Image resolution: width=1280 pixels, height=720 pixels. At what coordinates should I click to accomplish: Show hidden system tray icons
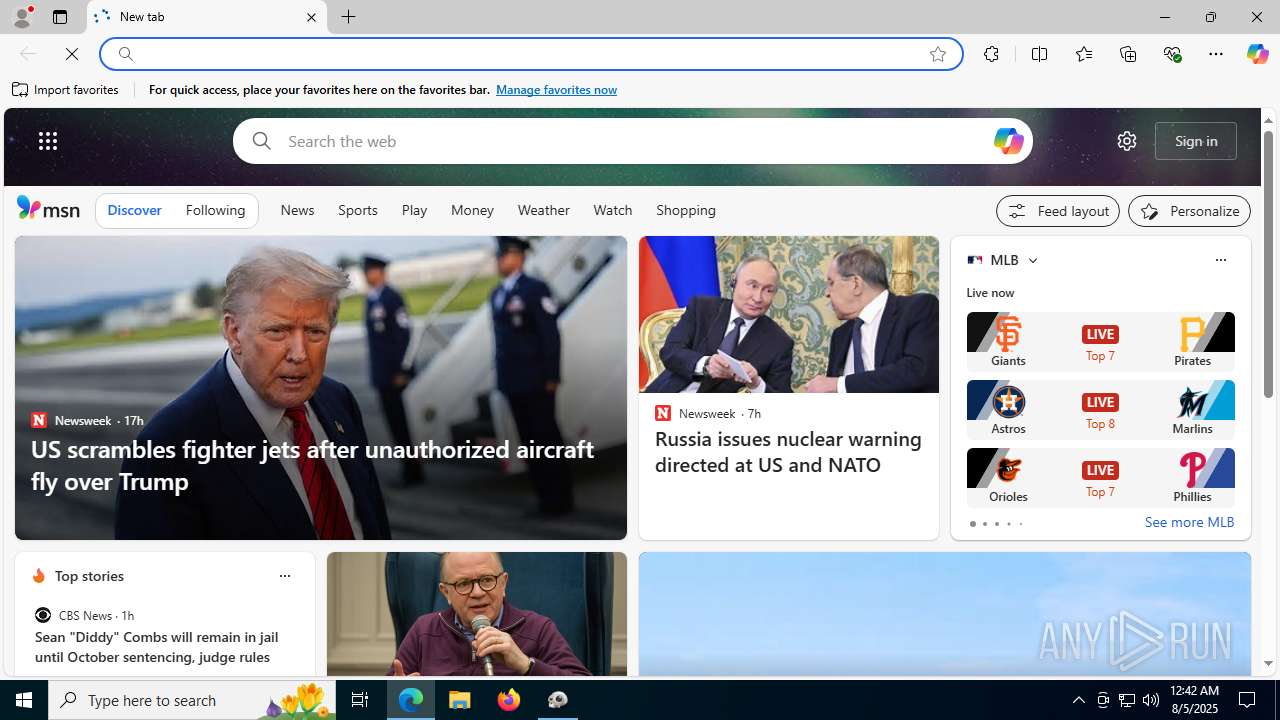click(x=1078, y=700)
